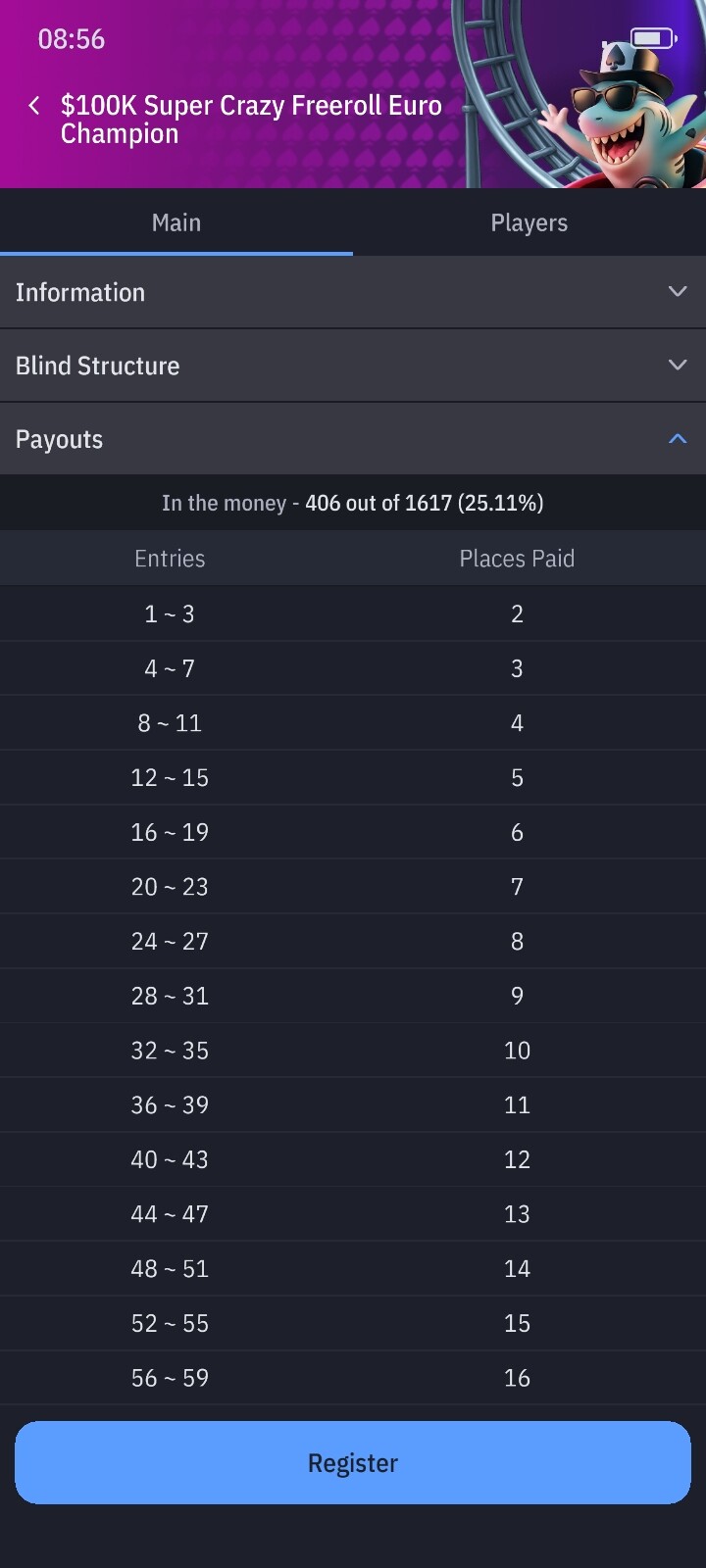Tap the in the money summary
Screen dimensions: 706x1568
pyautogui.click(x=353, y=503)
